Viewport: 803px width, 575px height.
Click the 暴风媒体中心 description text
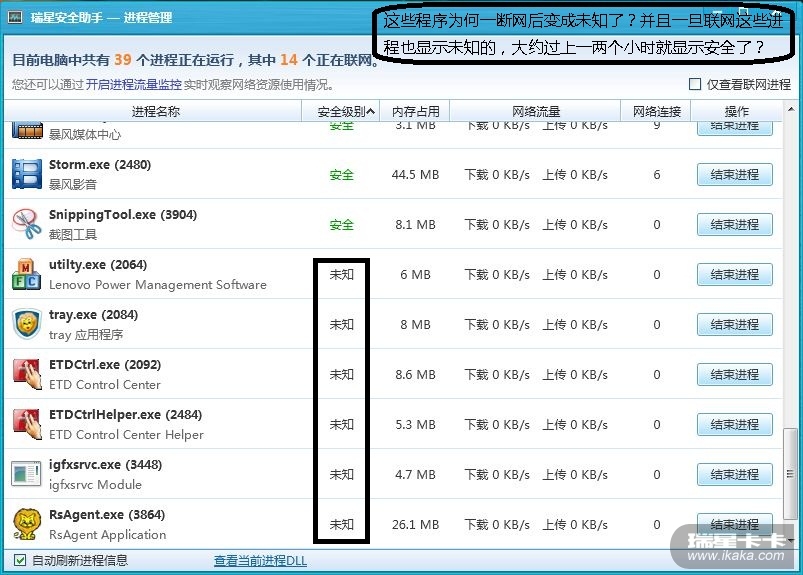tap(85, 135)
